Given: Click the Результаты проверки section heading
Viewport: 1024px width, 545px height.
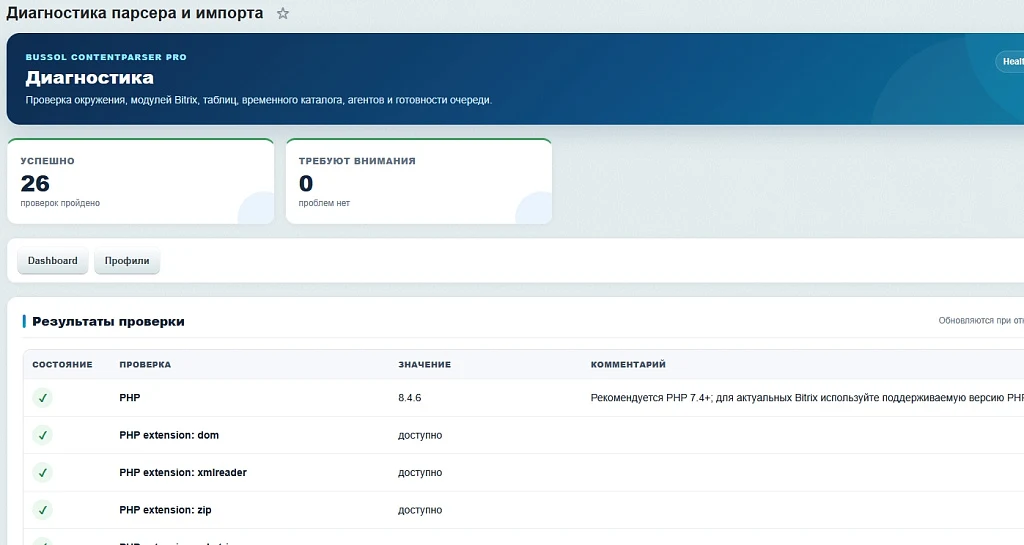Looking at the screenshot, I should pyautogui.click(x=108, y=321).
